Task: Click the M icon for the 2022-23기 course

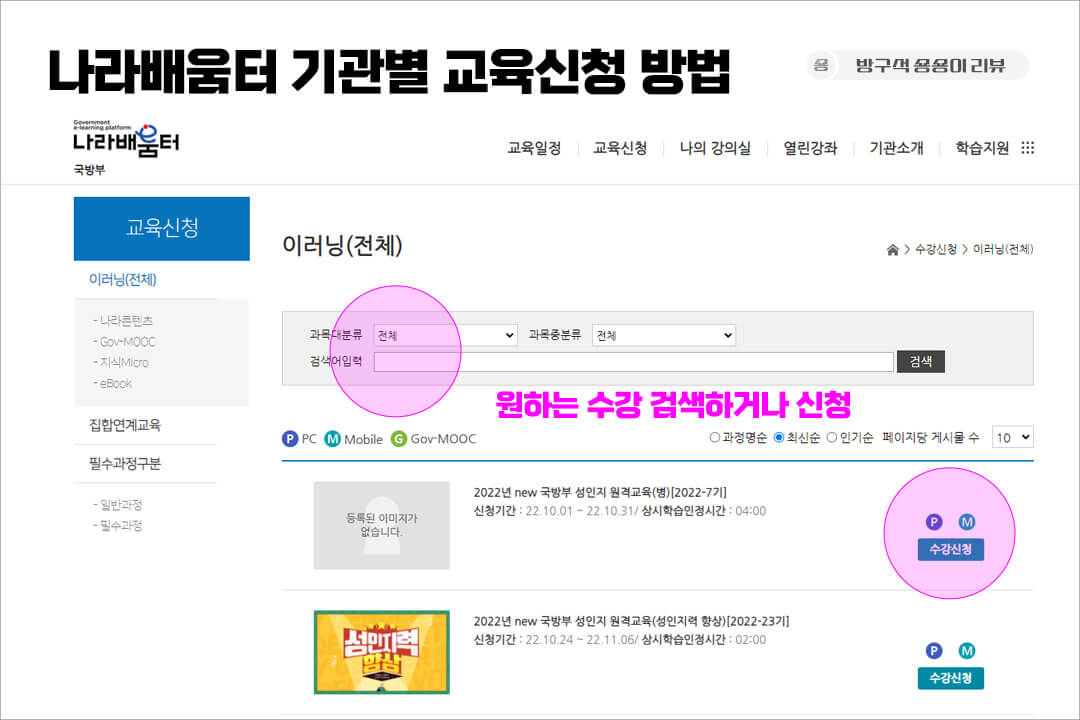Action: (x=967, y=650)
